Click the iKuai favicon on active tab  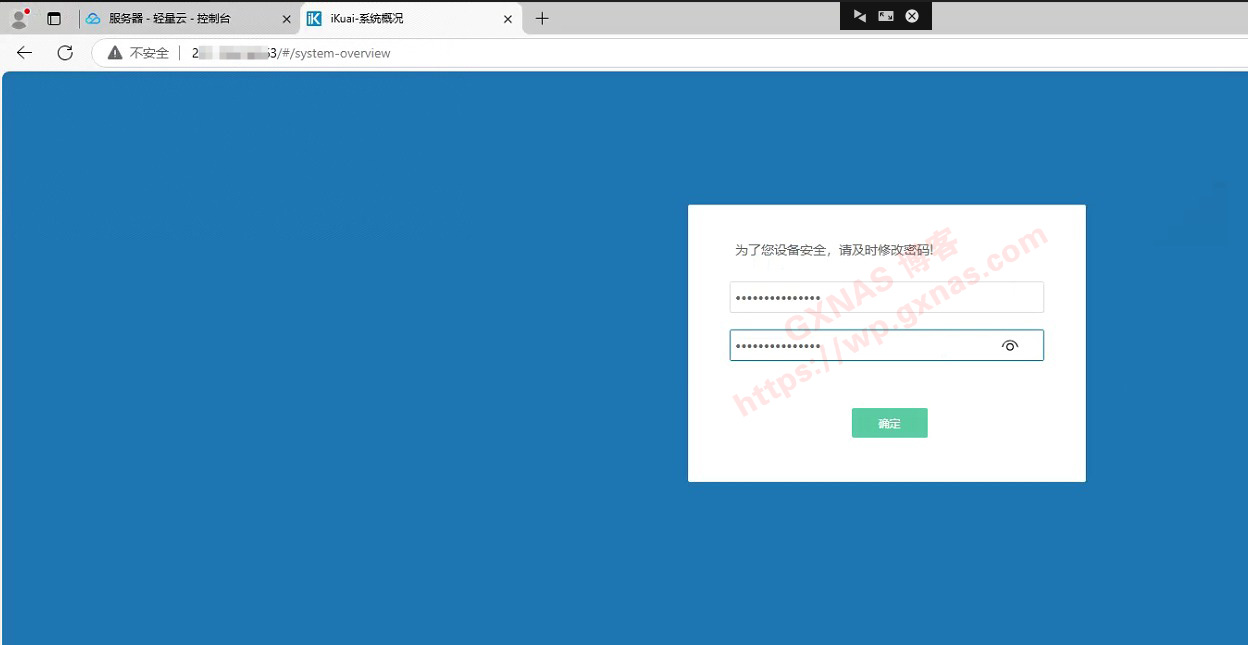tap(314, 18)
